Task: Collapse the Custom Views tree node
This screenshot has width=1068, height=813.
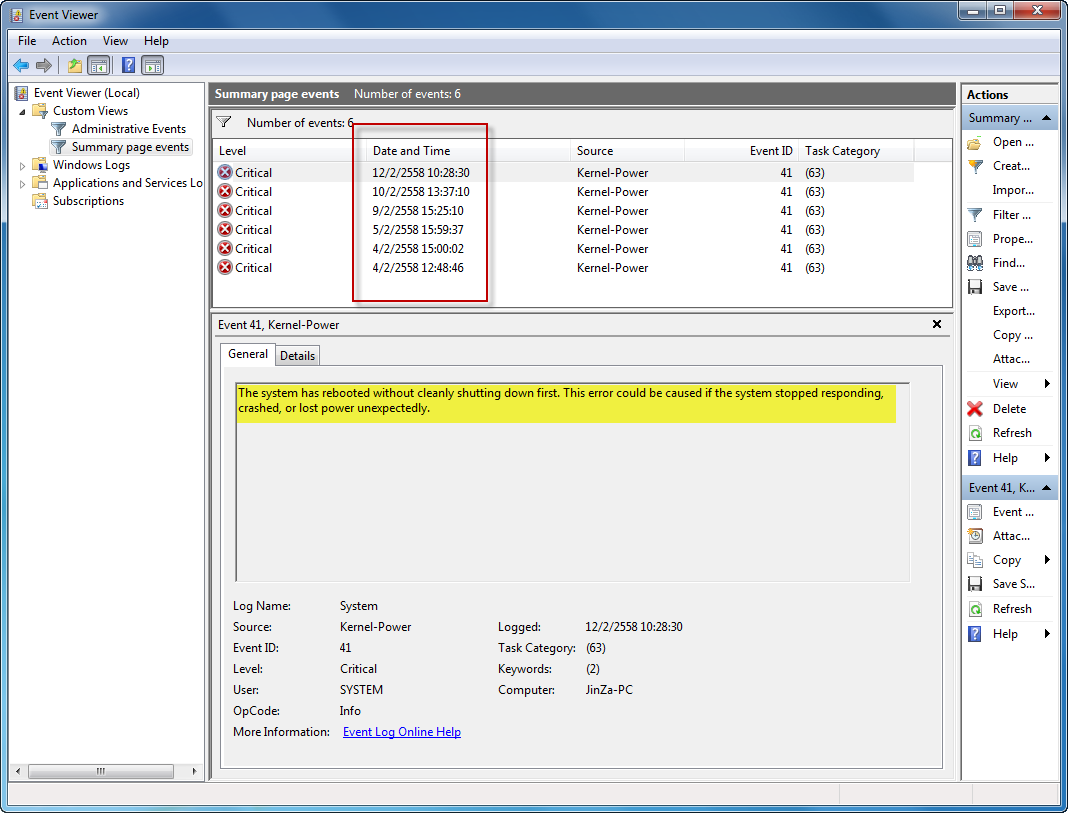Action: (22, 112)
